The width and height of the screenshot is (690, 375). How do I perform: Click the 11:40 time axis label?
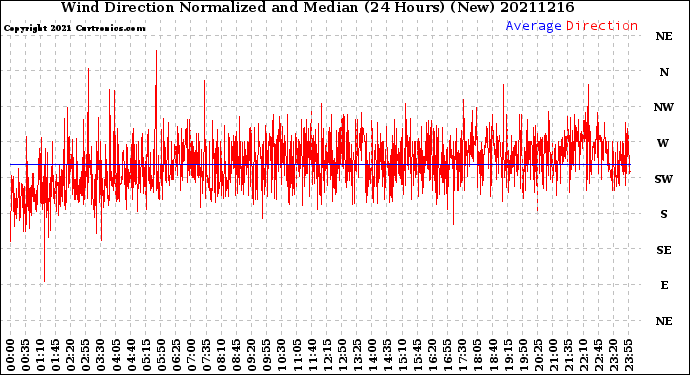pyautogui.click(x=312, y=355)
